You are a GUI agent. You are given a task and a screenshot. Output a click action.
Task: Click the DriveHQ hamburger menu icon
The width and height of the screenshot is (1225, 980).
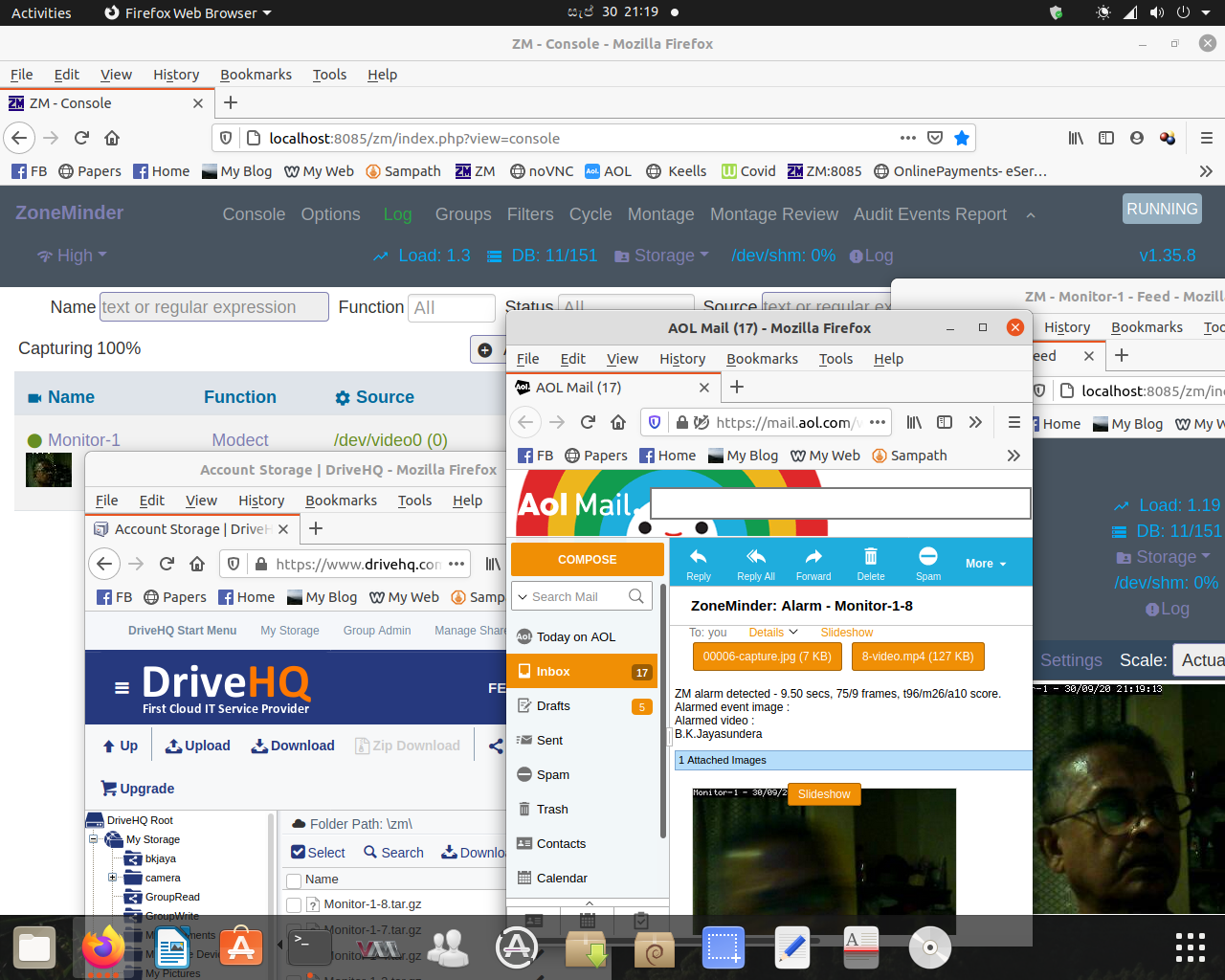(x=122, y=687)
